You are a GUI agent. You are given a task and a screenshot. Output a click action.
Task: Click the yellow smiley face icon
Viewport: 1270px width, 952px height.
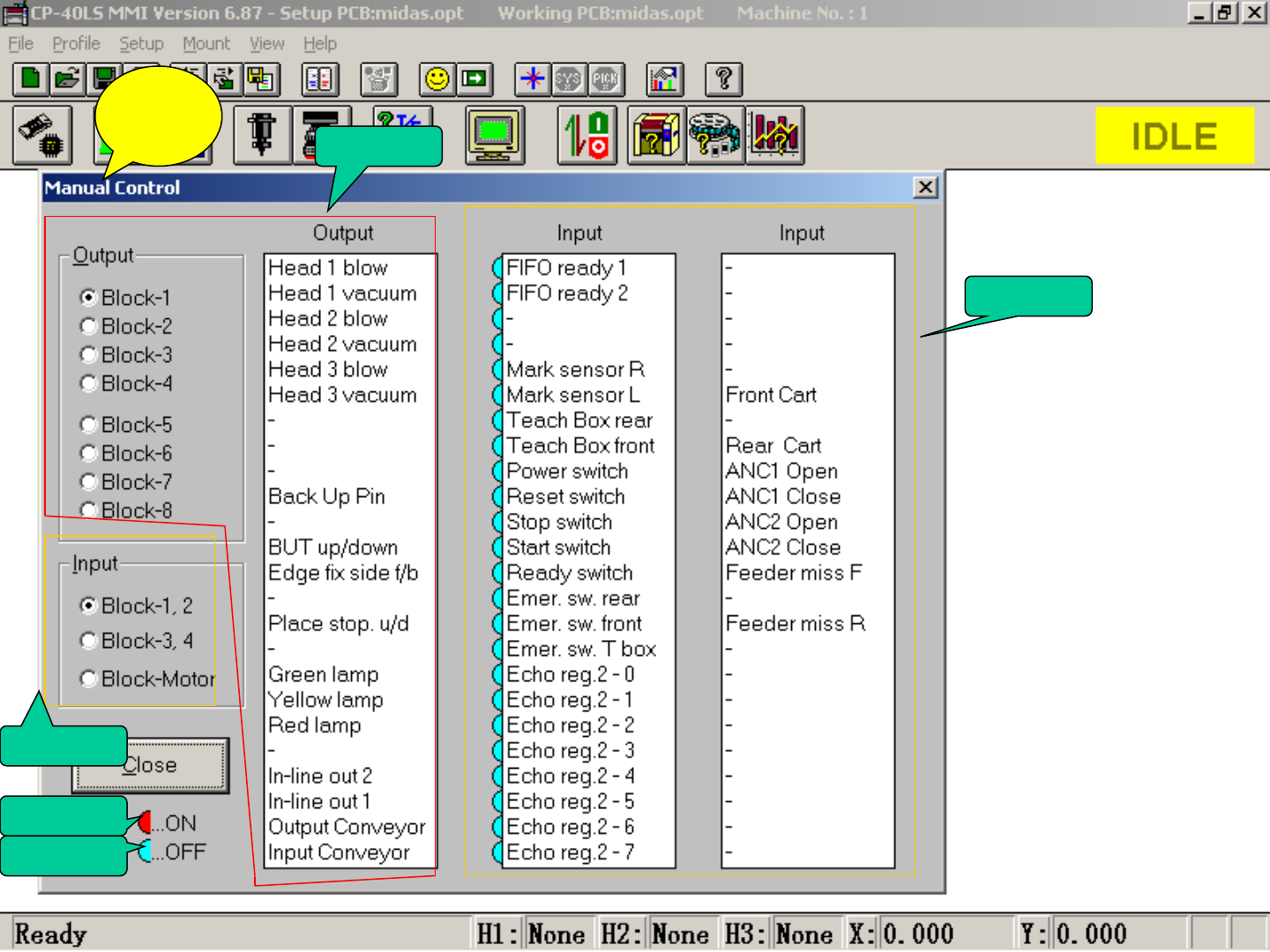[437, 79]
